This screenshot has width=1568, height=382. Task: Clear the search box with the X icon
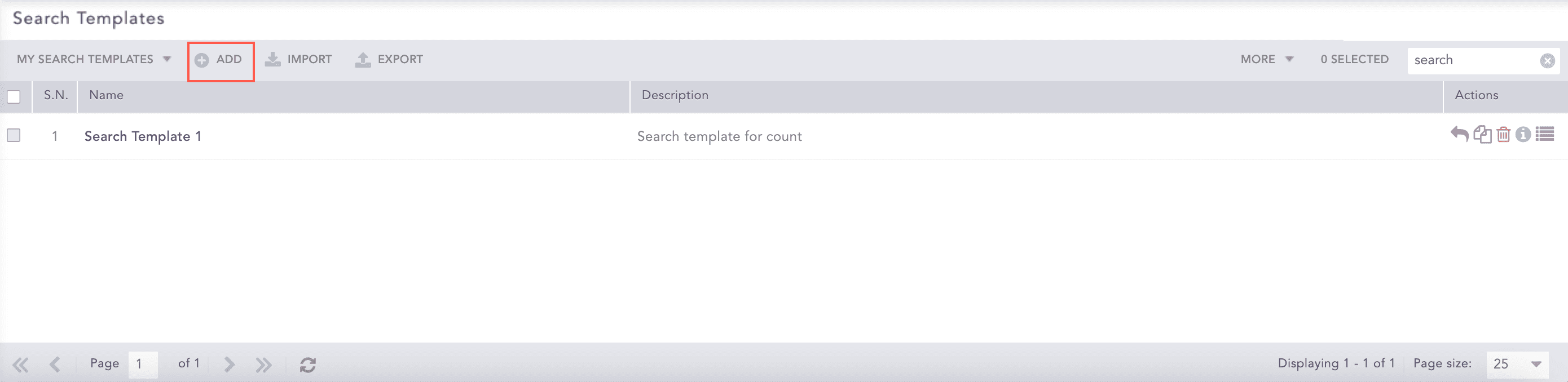[1547, 60]
